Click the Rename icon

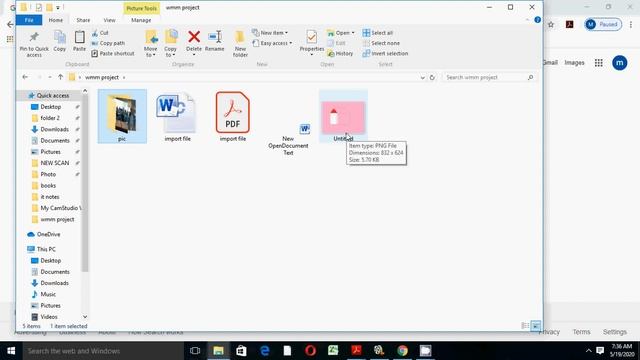215,37
